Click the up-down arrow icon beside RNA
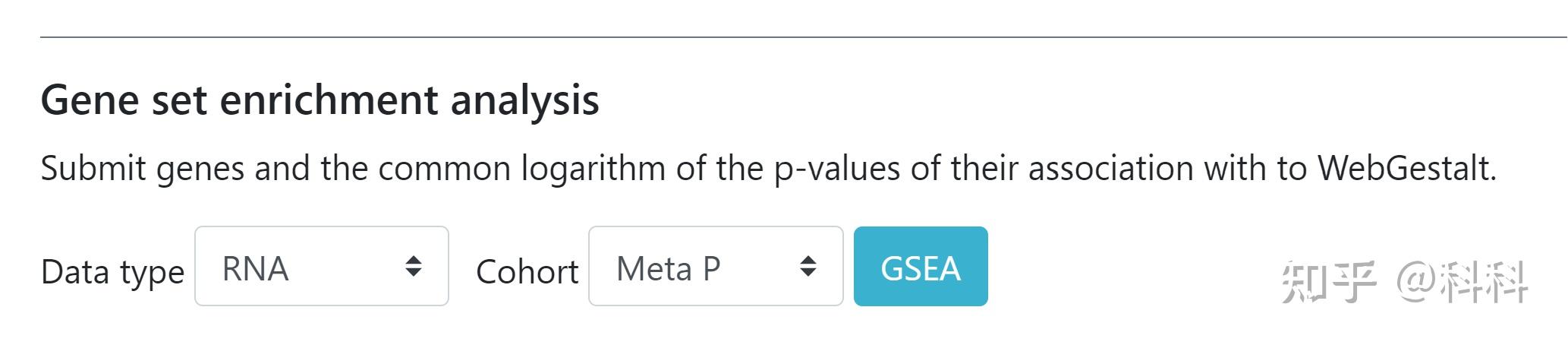This screenshot has width=1568, height=345. pyautogui.click(x=413, y=267)
